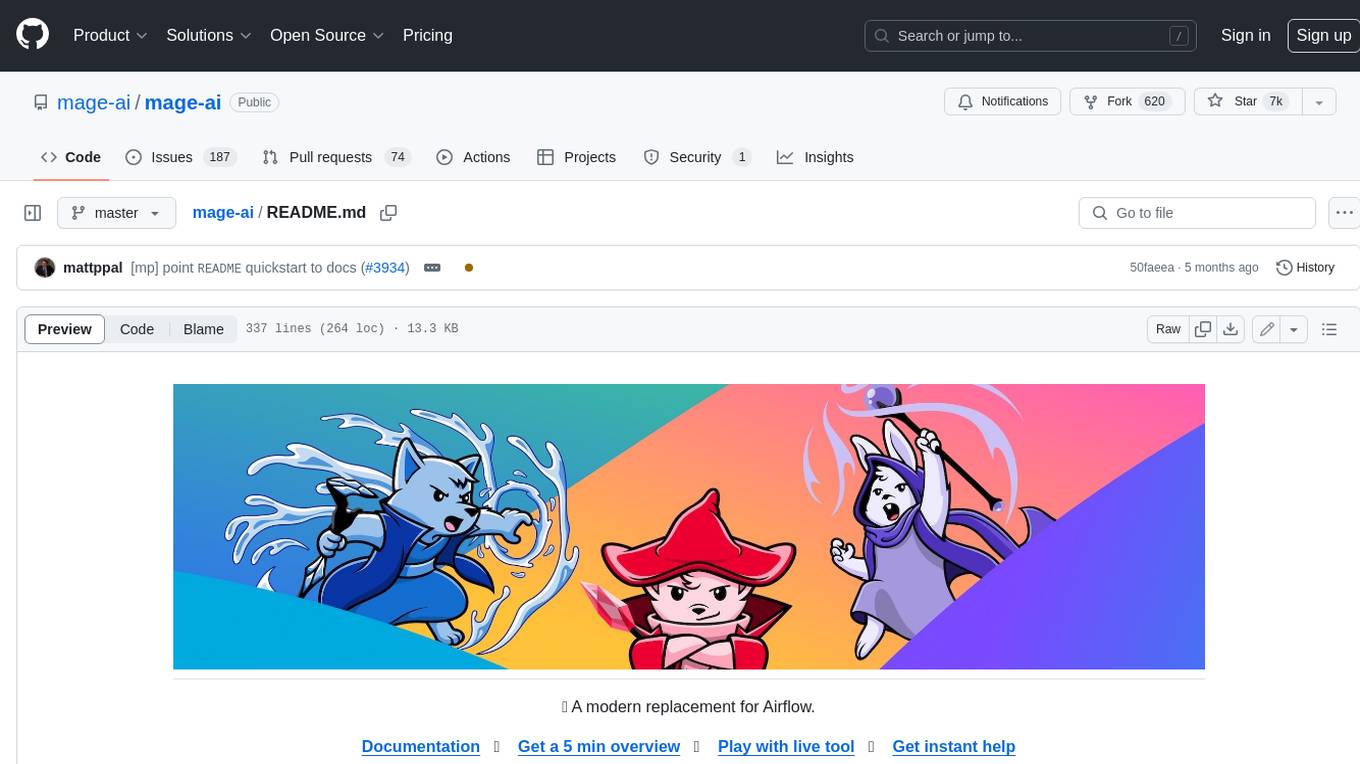Open the document outline list

tap(1329, 329)
